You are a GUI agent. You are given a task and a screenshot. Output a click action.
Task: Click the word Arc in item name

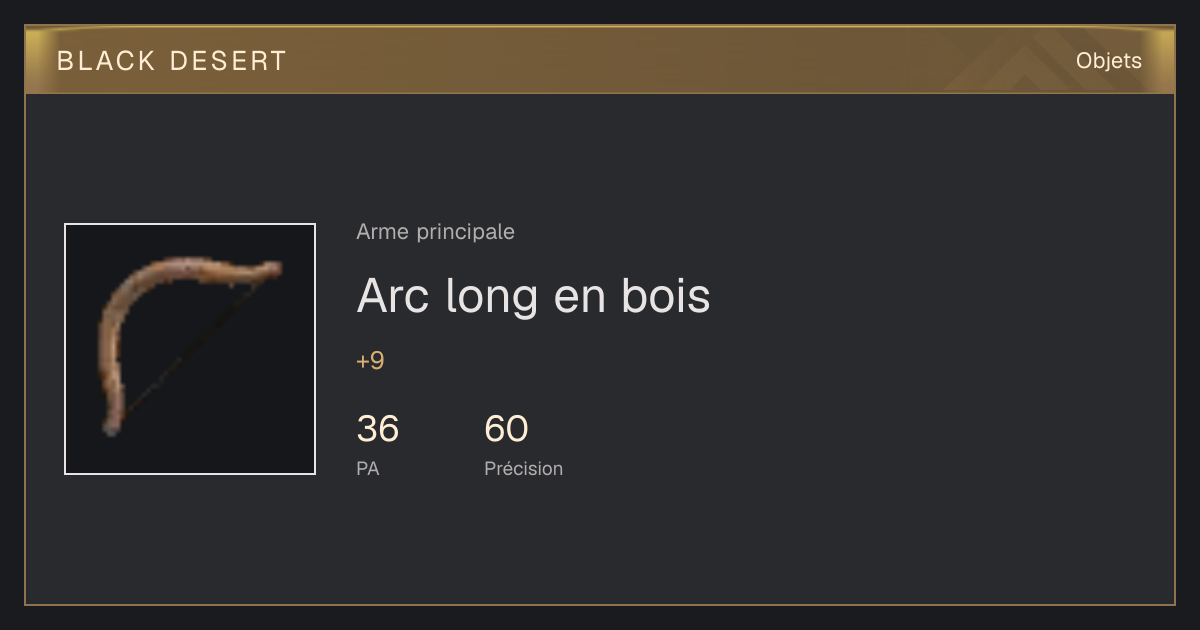[x=395, y=296]
